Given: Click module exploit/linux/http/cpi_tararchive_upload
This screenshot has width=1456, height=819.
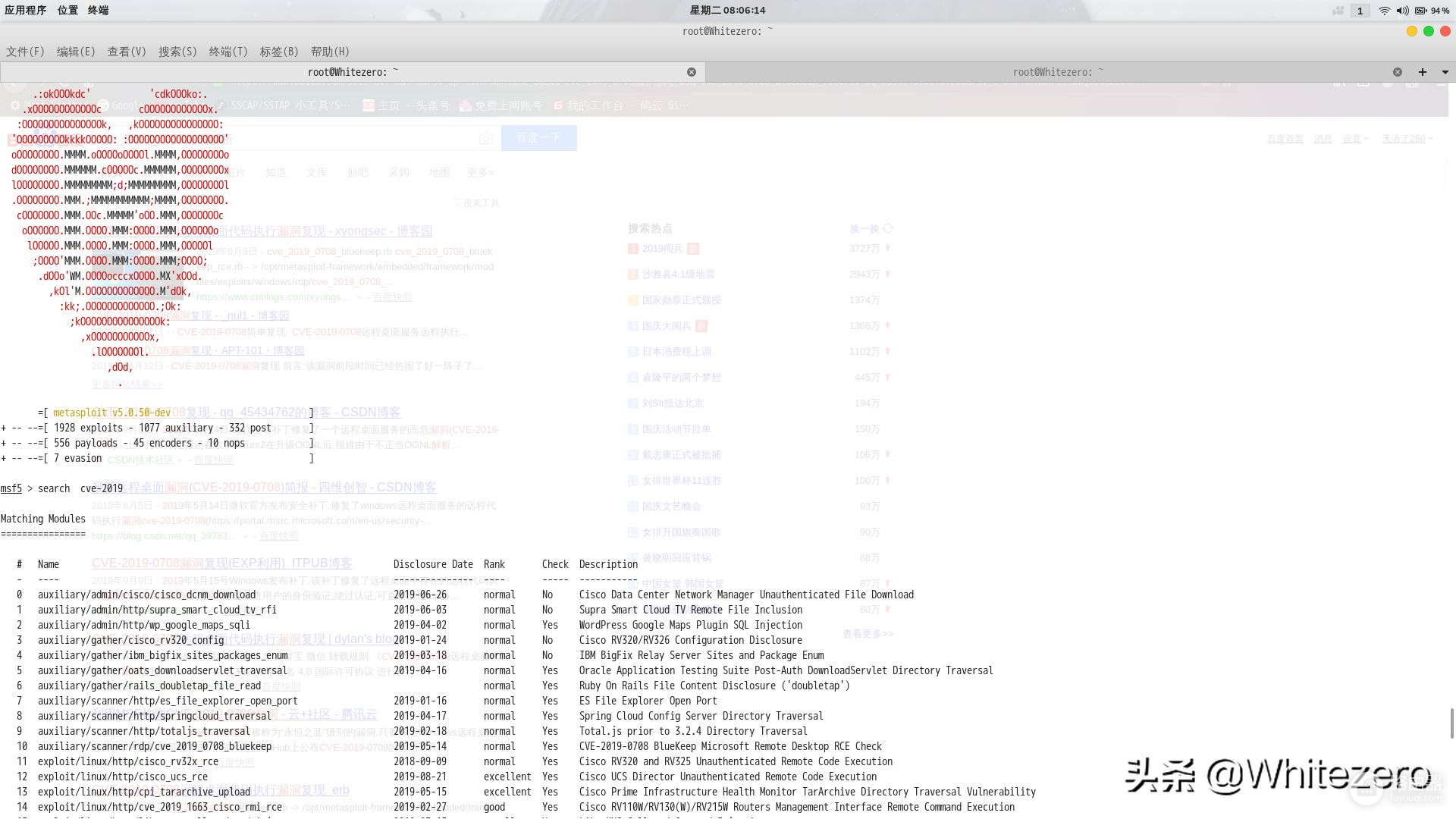Looking at the screenshot, I should tap(144, 792).
